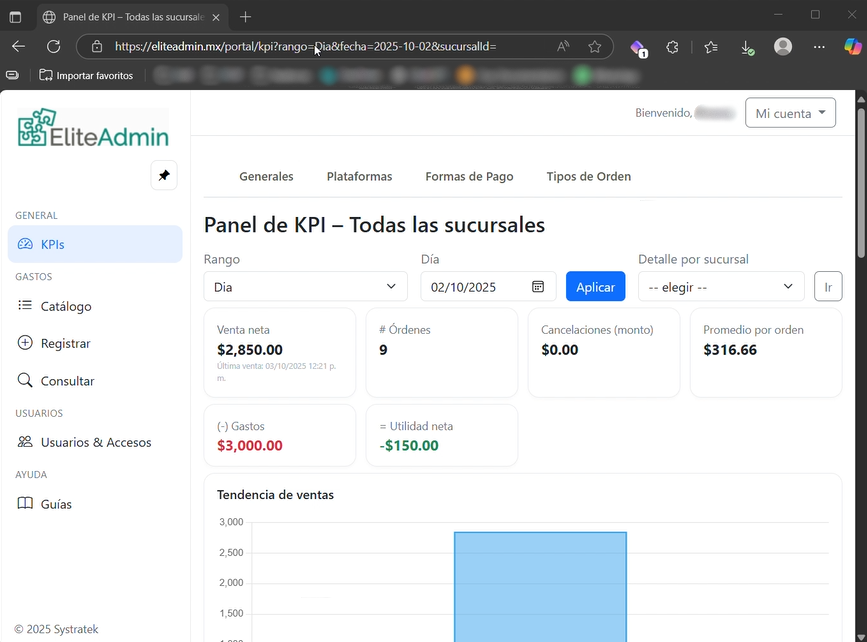Refresh the browser page
867x642 pixels.
(54, 46)
